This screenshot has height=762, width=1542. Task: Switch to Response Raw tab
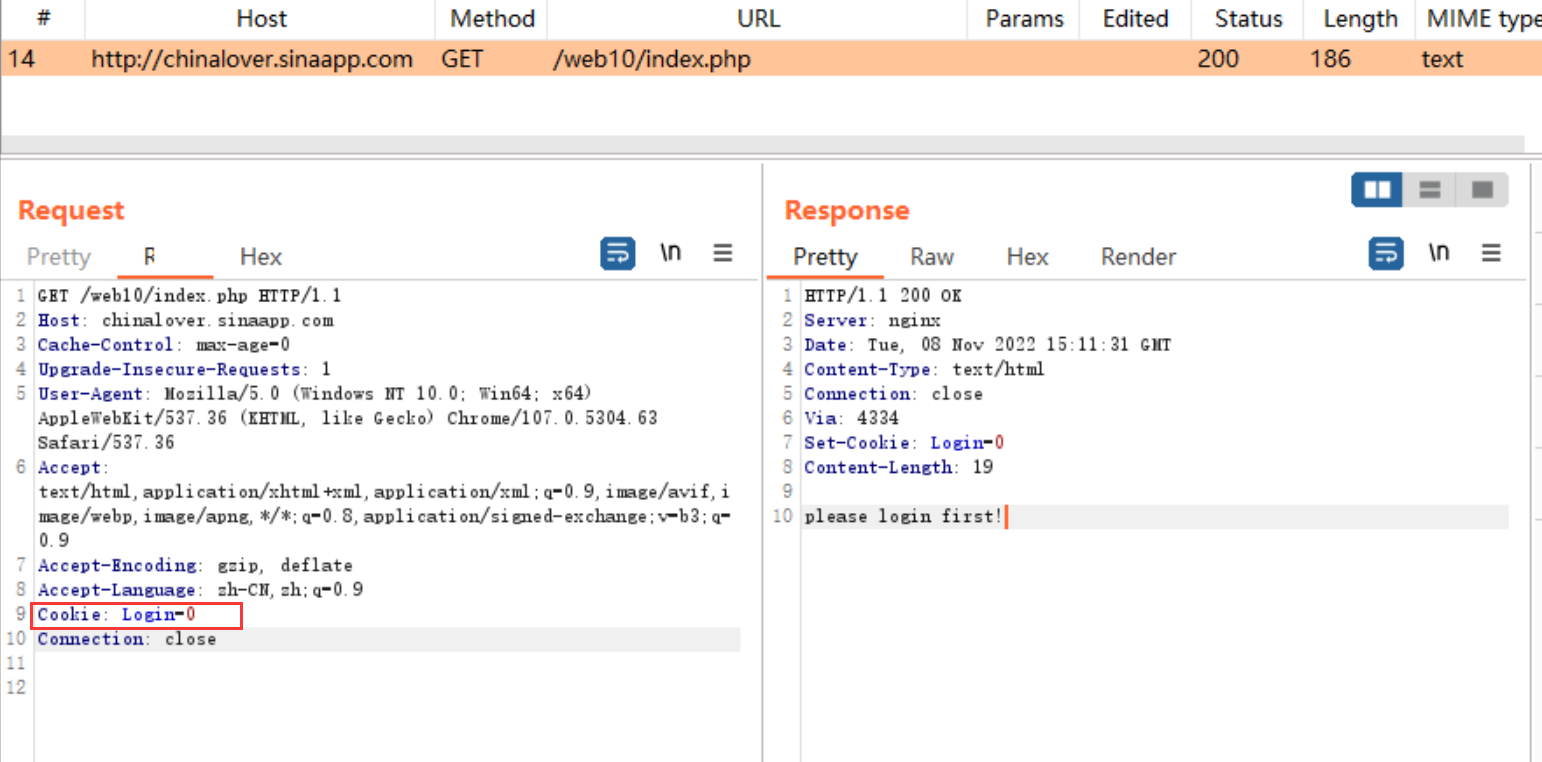pyautogui.click(x=932, y=257)
